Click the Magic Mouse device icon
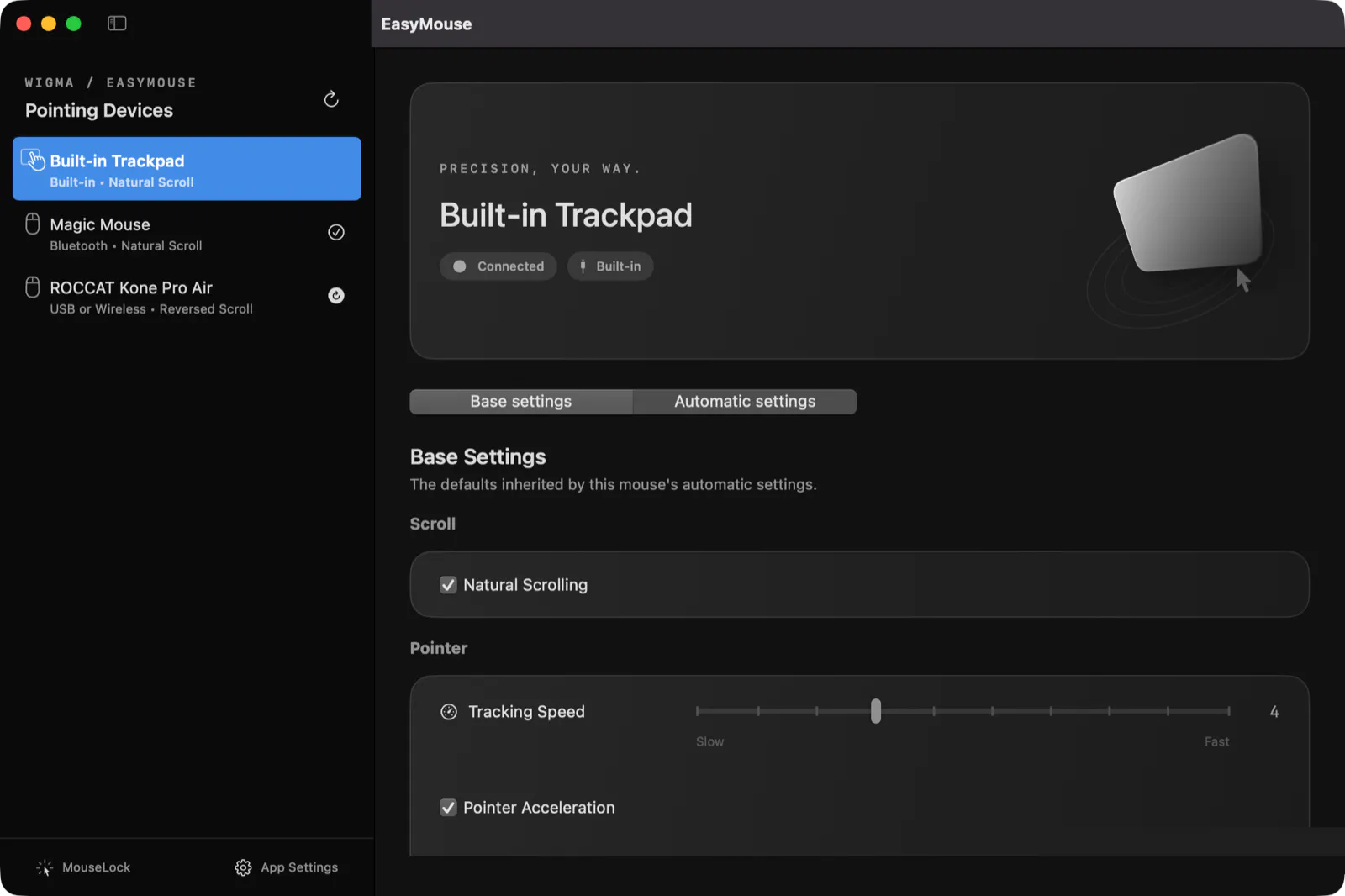The width and height of the screenshot is (1345, 896). (x=33, y=224)
